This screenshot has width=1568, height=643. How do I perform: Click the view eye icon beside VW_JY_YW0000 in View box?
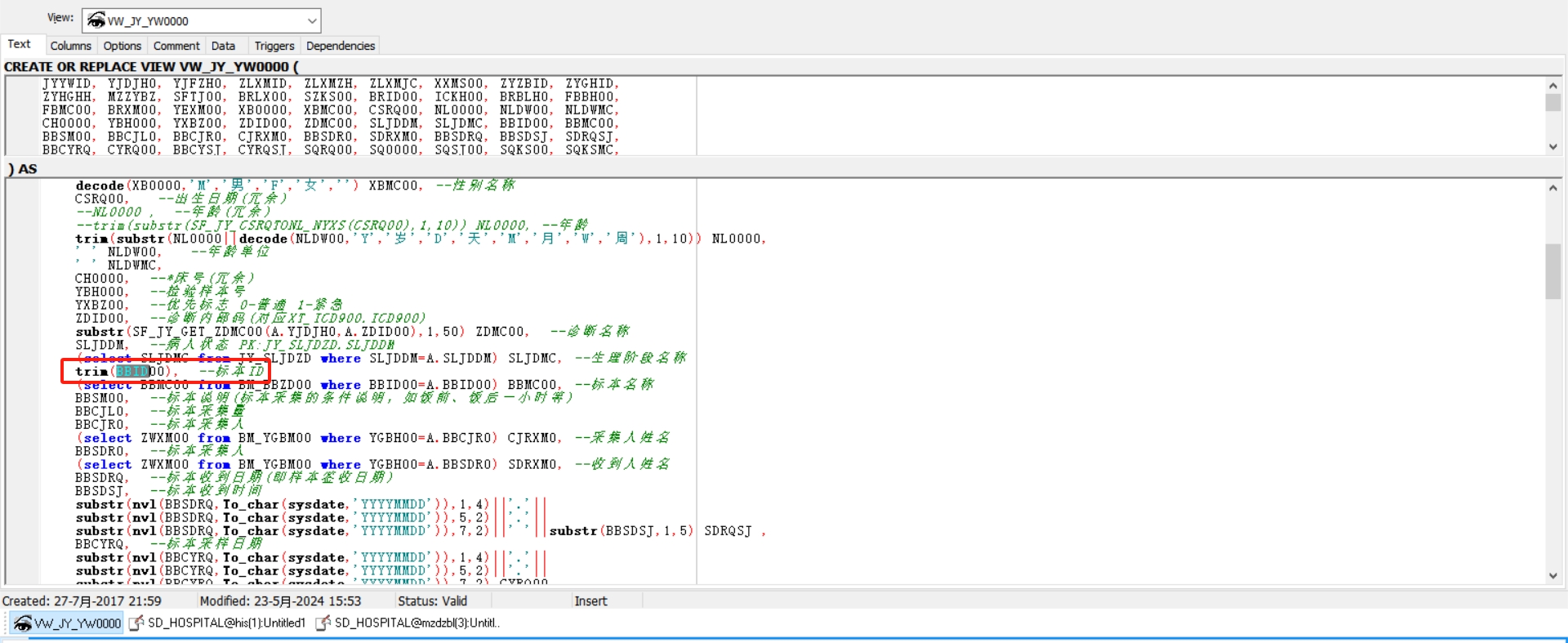[96, 20]
